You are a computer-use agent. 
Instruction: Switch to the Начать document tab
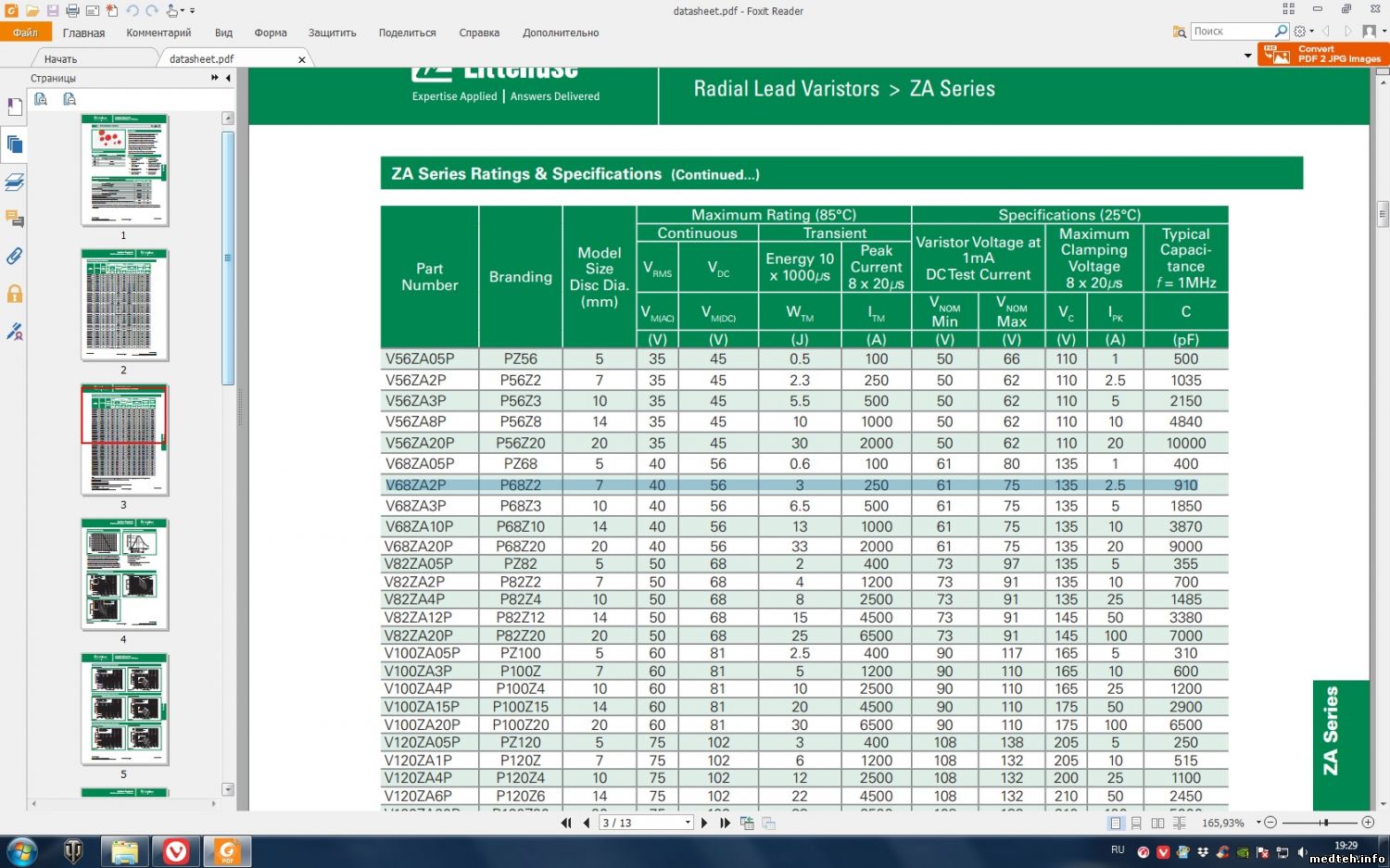coord(61,59)
